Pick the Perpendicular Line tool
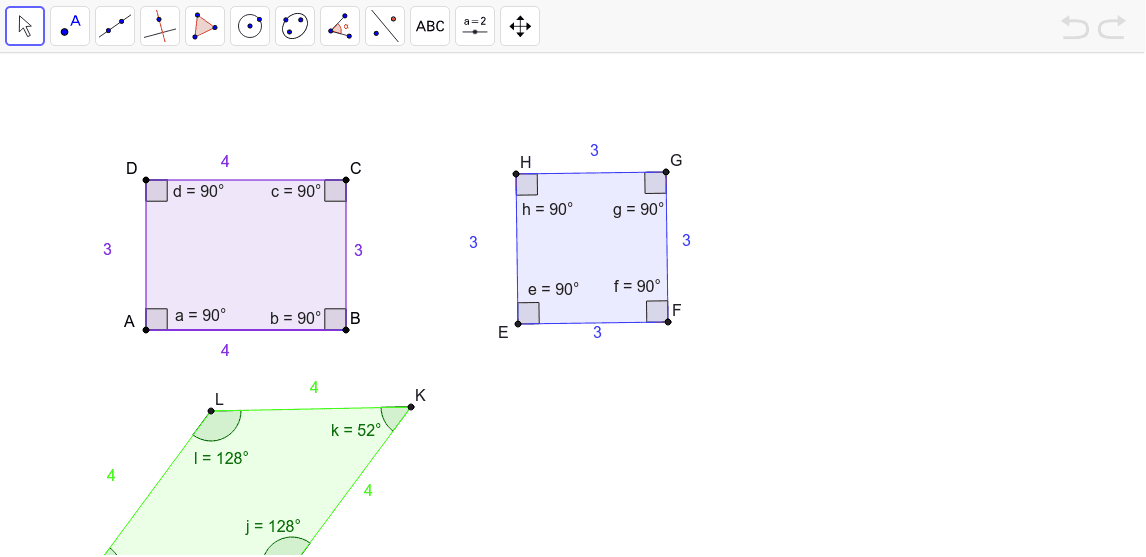 pyautogui.click(x=160, y=26)
